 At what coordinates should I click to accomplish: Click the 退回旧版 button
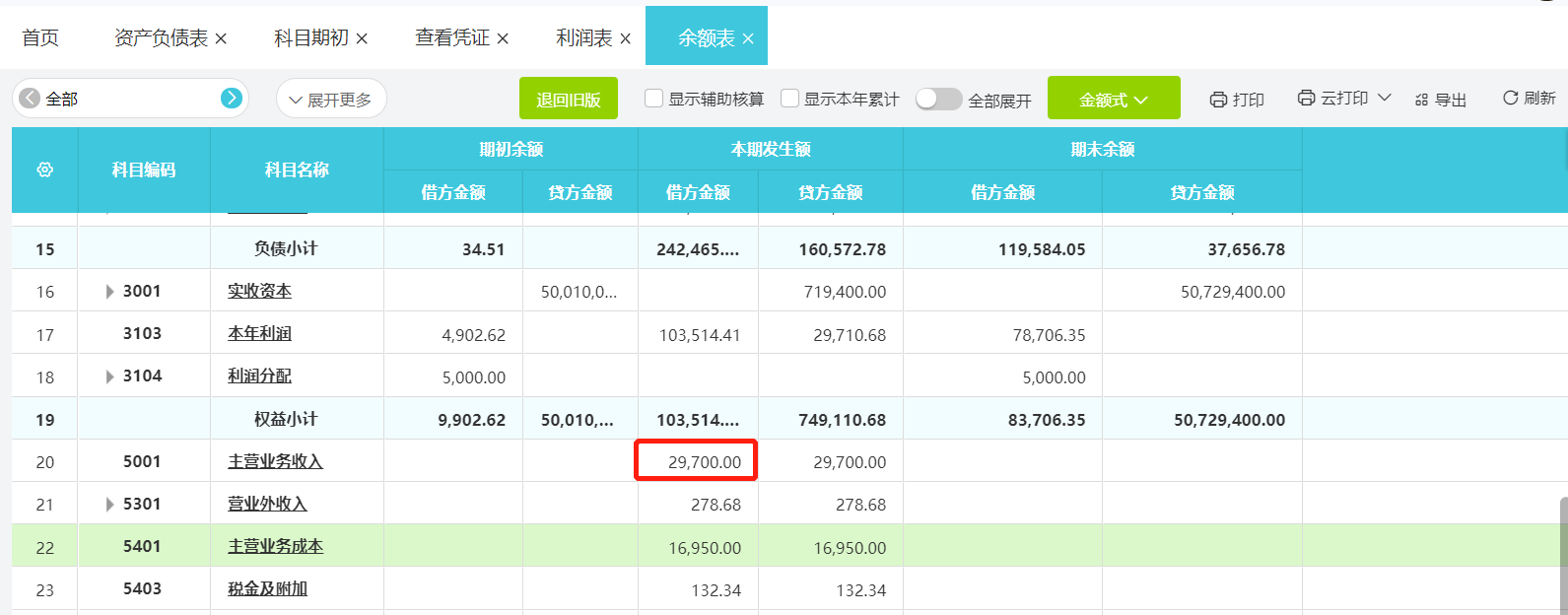click(568, 100)
